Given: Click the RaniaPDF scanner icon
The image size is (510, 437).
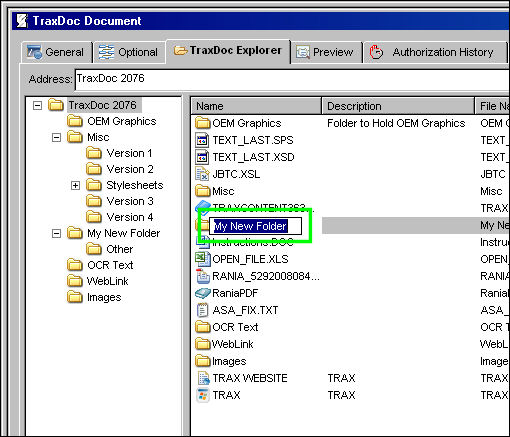Looking at the screenshot, I should 202,293.
